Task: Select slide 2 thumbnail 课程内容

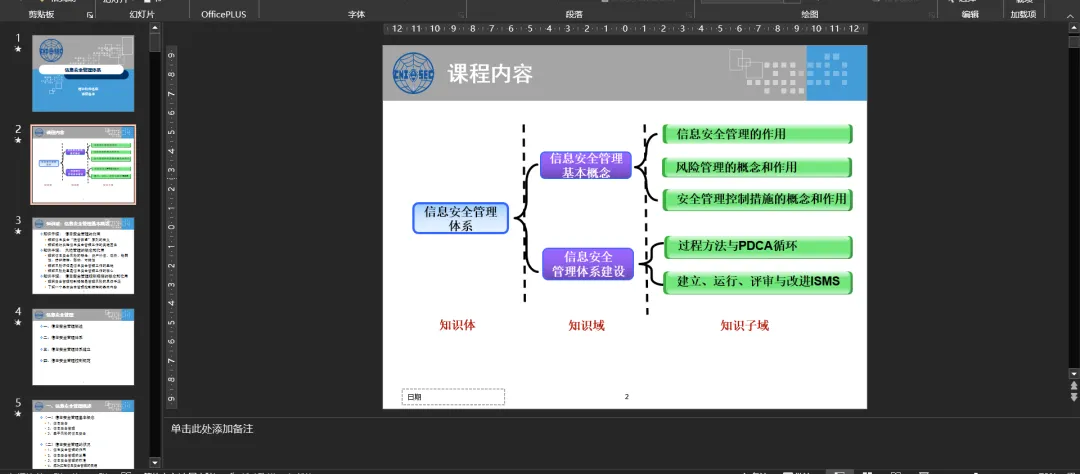Action: coord(83,165)
